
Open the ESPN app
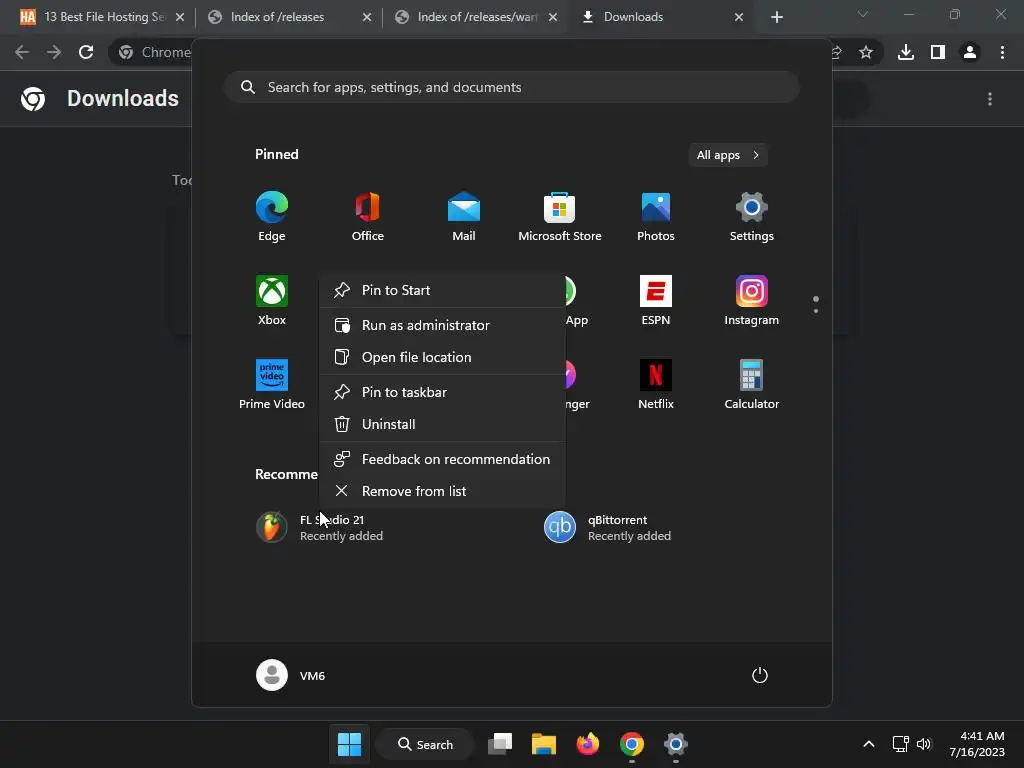pyautogui.click(x=656, y=300)
